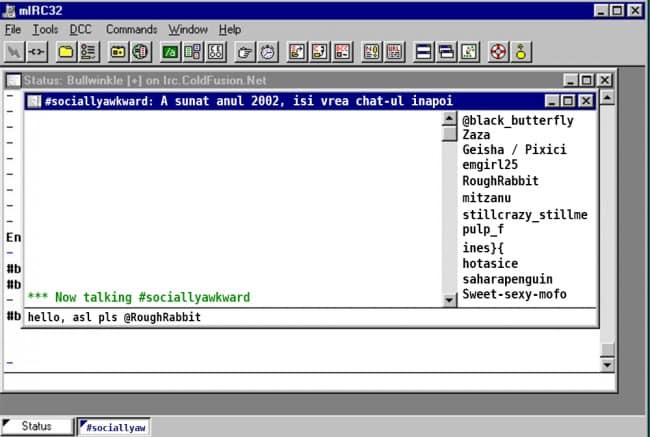Click the Cascade windows toolbar icon
Image resolution: width=650 pixels, height=437 pixels.
446,52
